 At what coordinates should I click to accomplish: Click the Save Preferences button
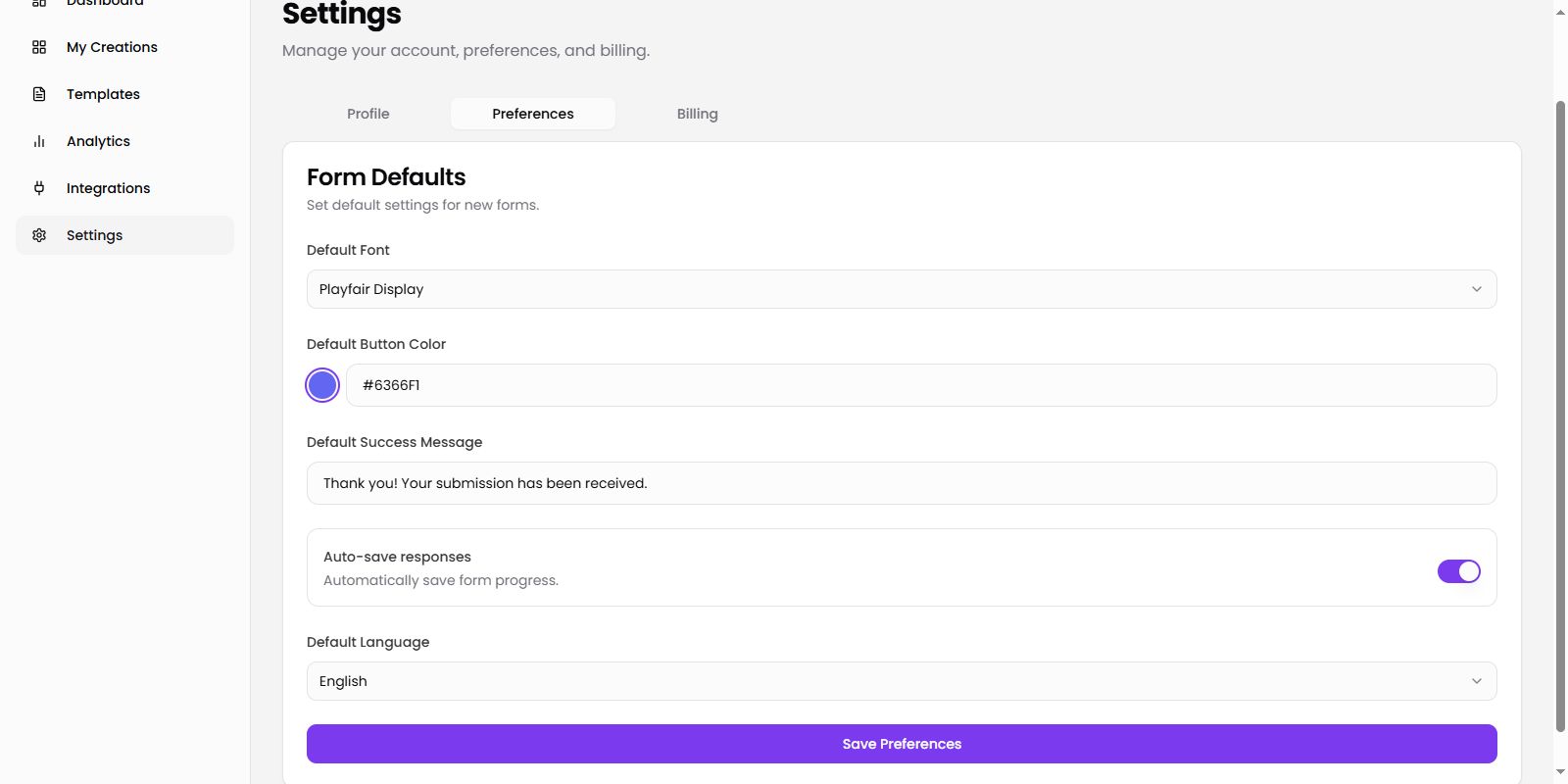click(x=902, y=744)
